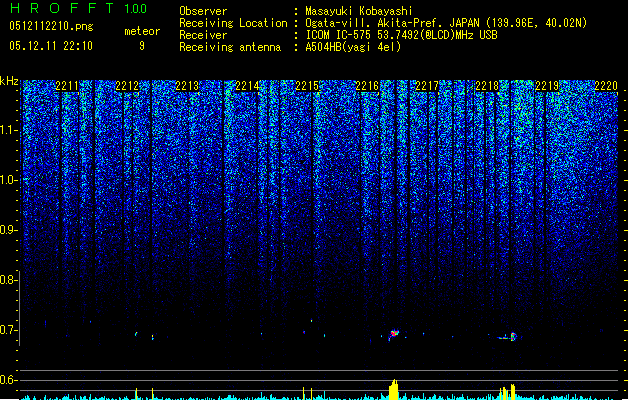629x400 pixels.
Task: Click the 2211 time marker
Action: click(x=67, y=86)
